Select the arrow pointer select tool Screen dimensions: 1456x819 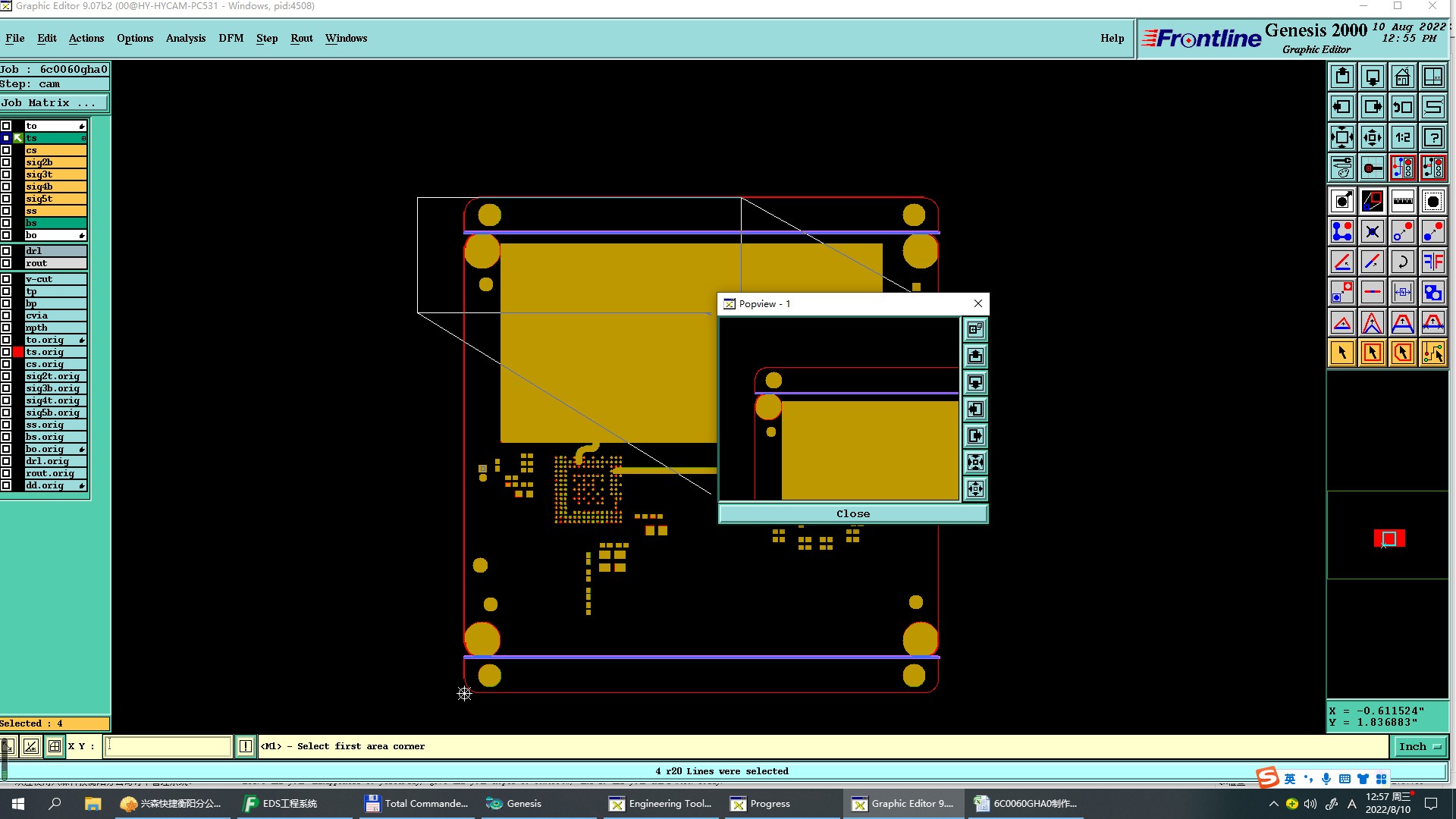[1341, 353]
